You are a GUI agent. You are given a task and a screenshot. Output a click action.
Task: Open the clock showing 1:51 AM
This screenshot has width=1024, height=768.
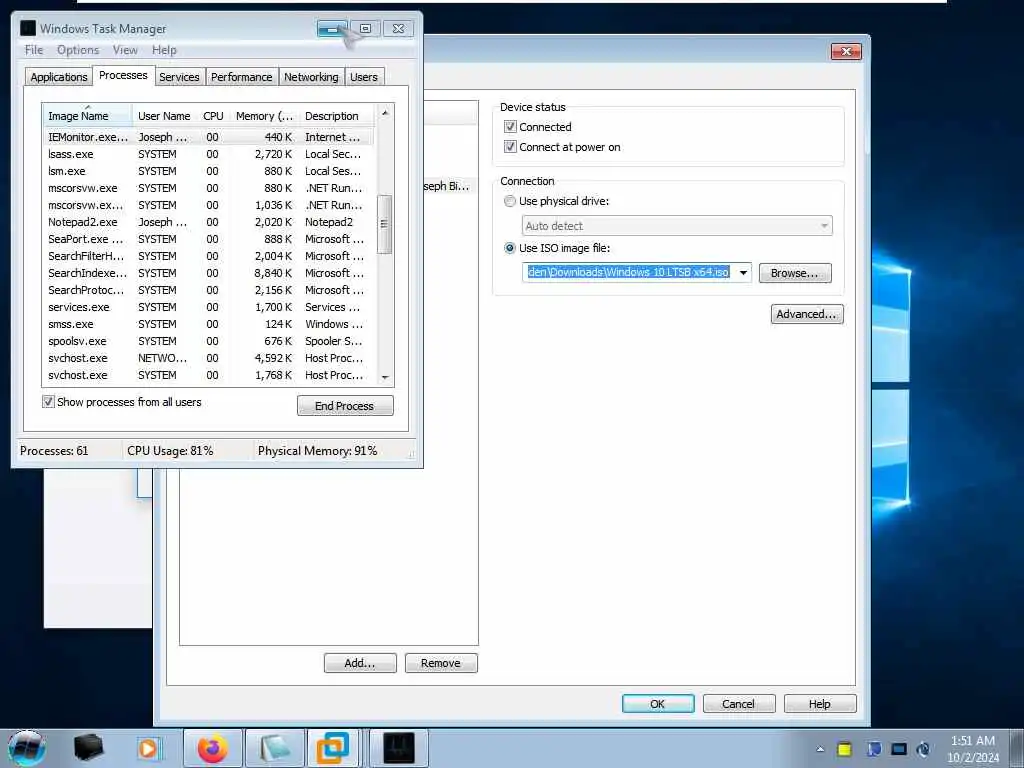pos(973,748)
